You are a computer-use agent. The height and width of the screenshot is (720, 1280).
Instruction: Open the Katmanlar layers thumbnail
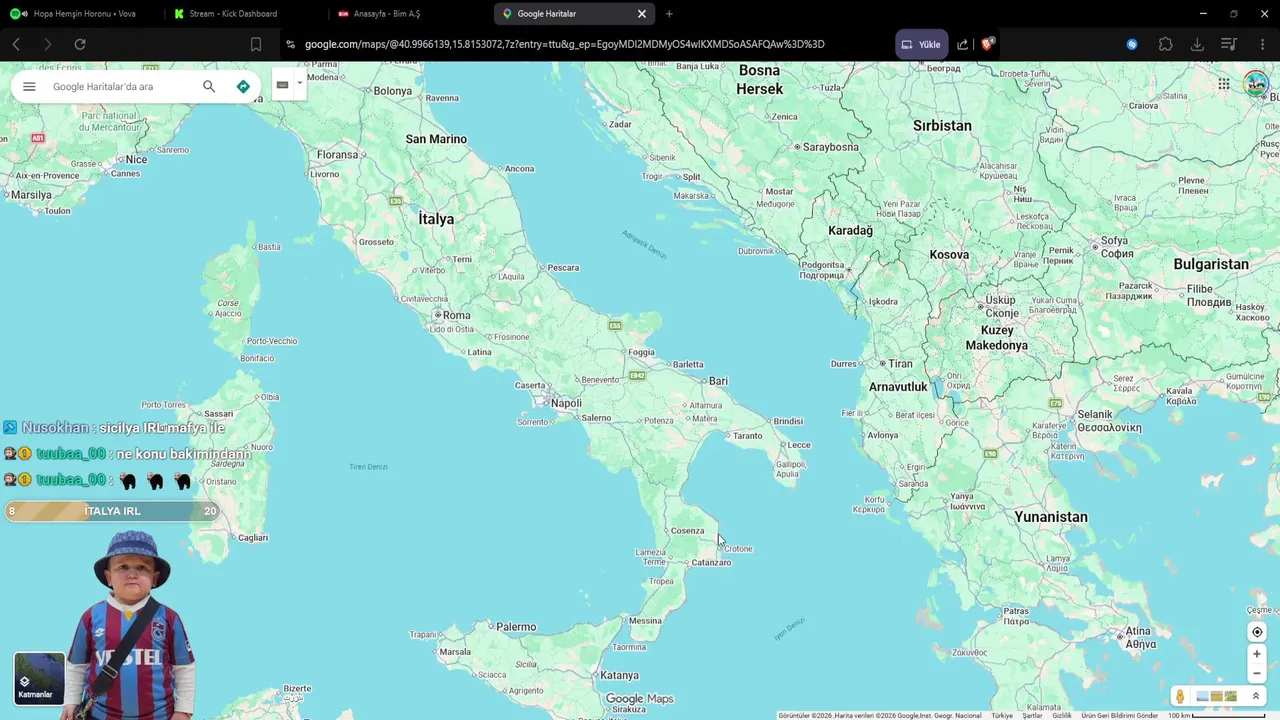pos(39,678)
